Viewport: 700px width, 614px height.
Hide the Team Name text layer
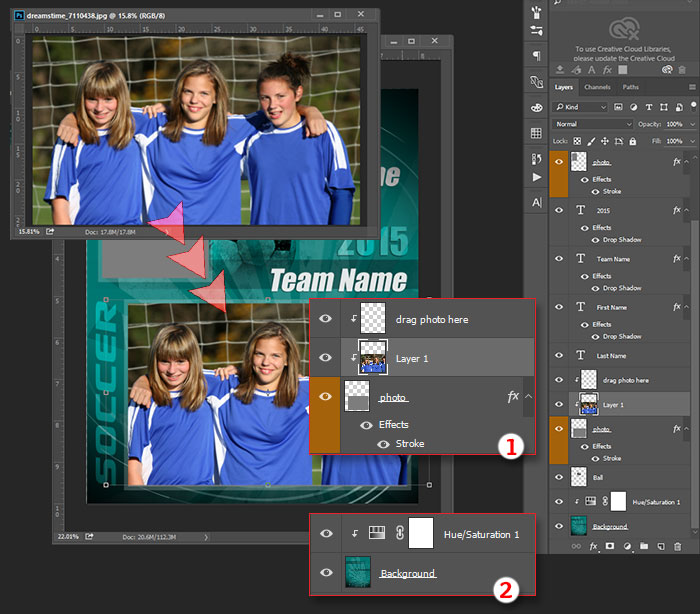pos(559,259)
